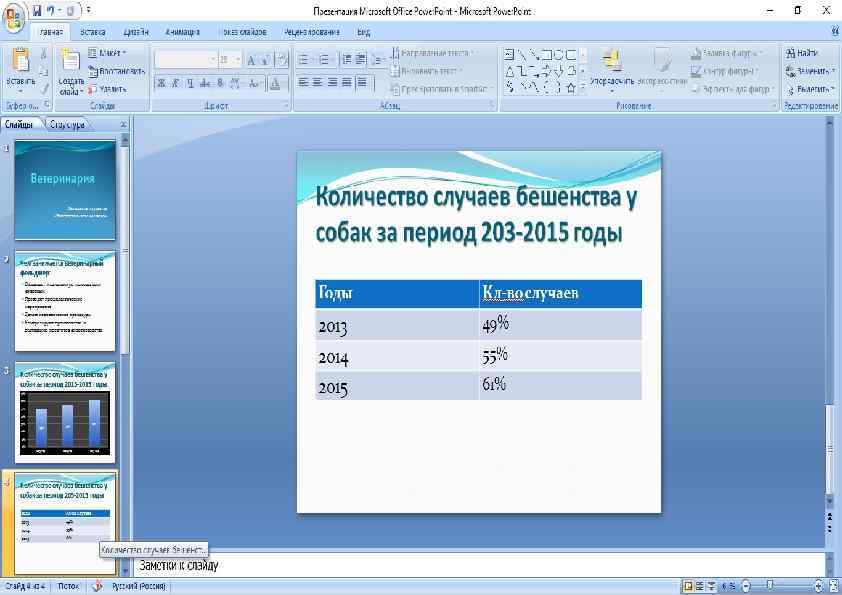Viewport: 842px width, 595px height.
Task: Open Shape Fill dropdown
Action: point(727,53)
